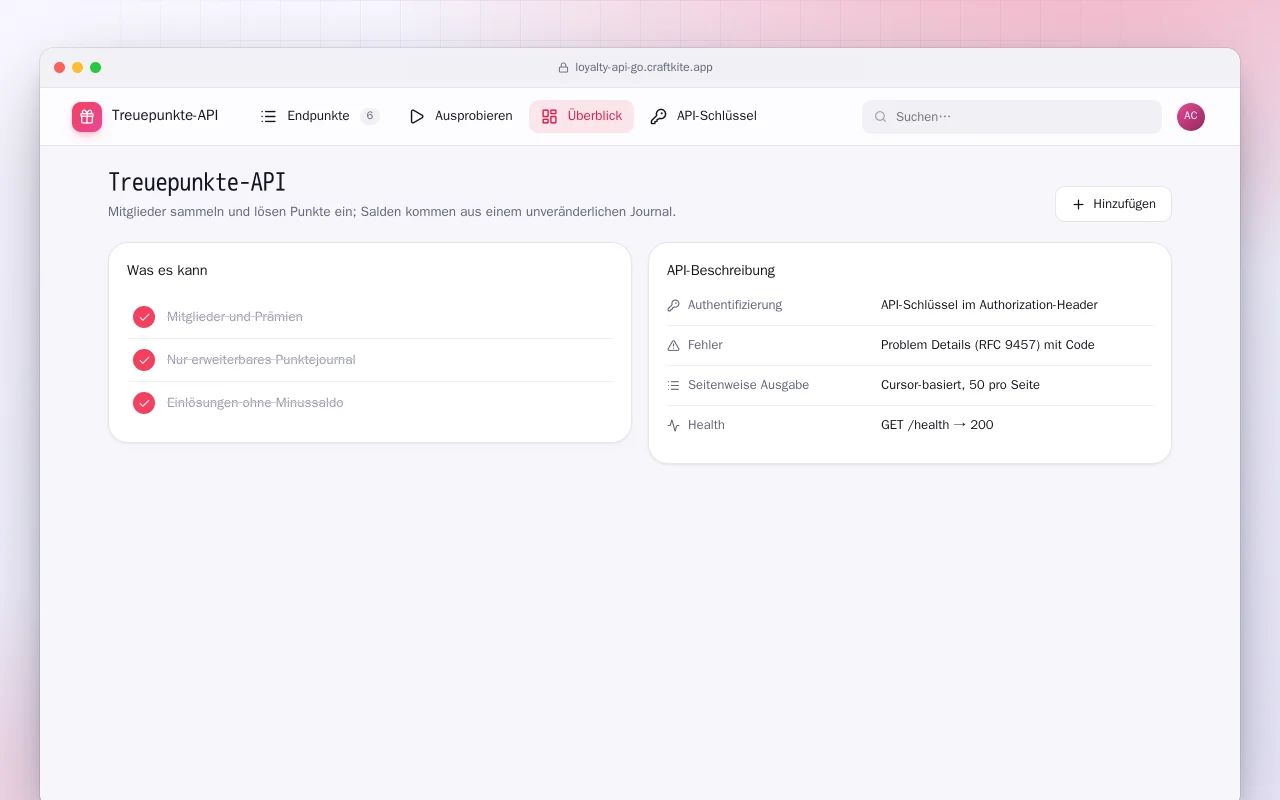Click the green maximize window button

[96, 68]
